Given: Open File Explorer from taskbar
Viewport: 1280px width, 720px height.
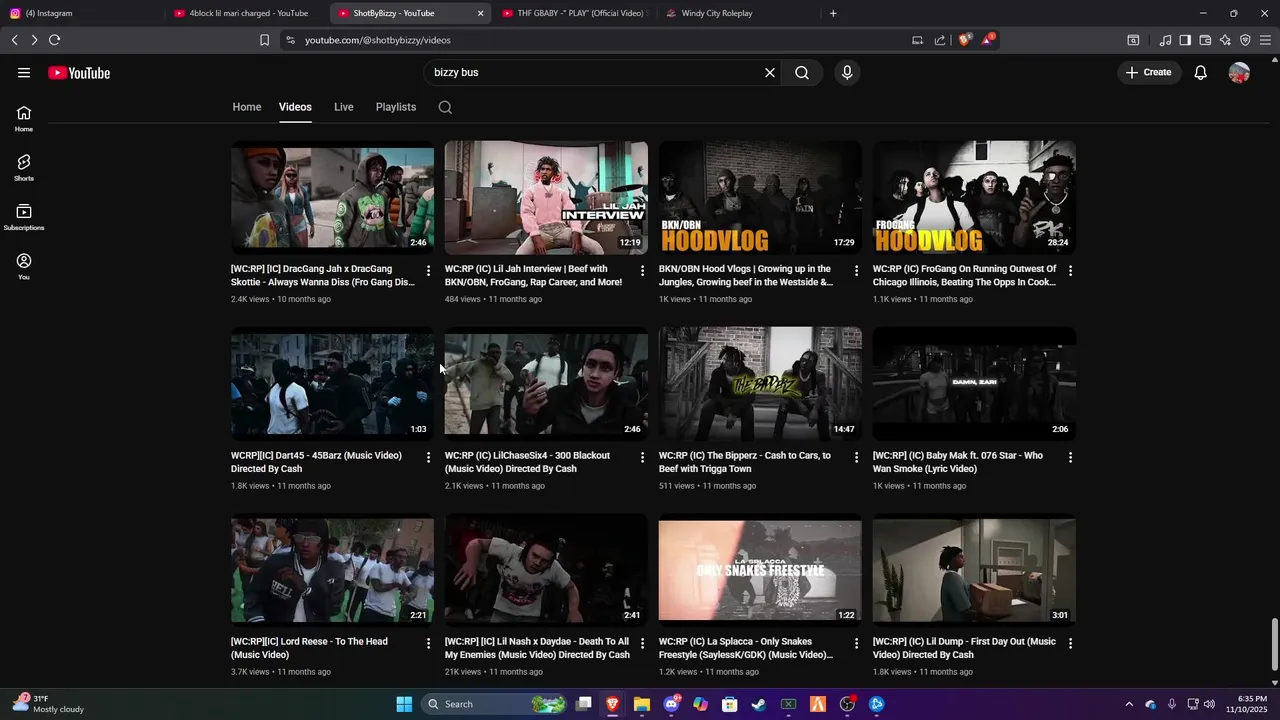Looking at the screenshot, I should [x=642, y=704].
